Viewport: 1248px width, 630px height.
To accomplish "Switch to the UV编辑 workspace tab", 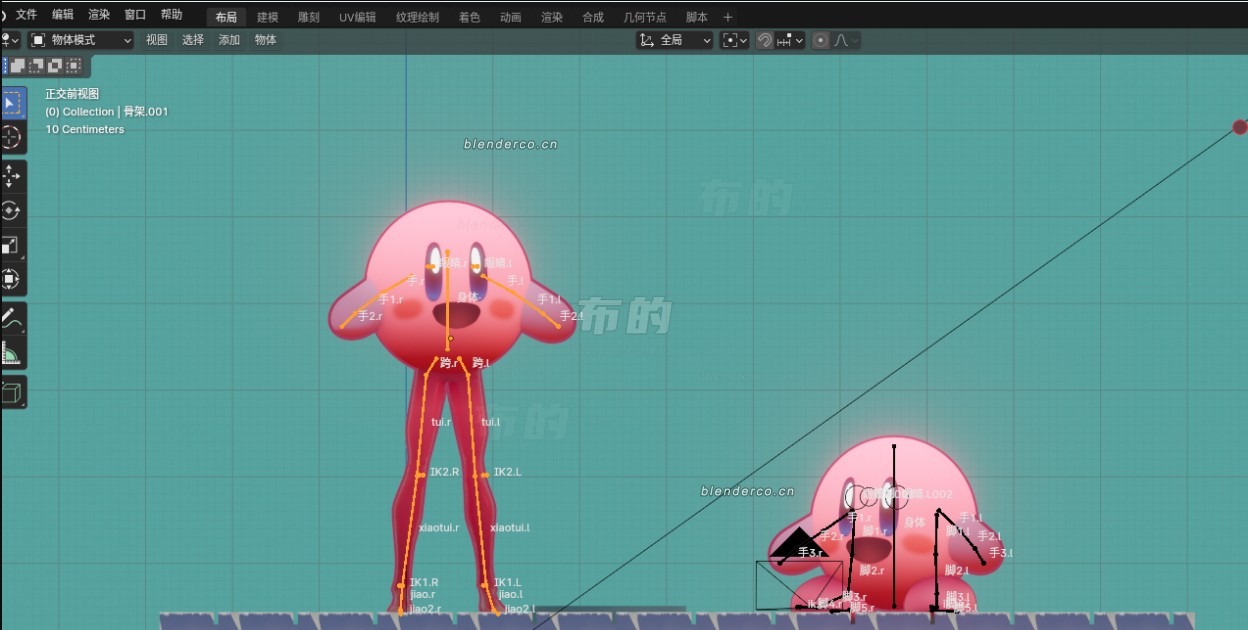I will [358, 17].
